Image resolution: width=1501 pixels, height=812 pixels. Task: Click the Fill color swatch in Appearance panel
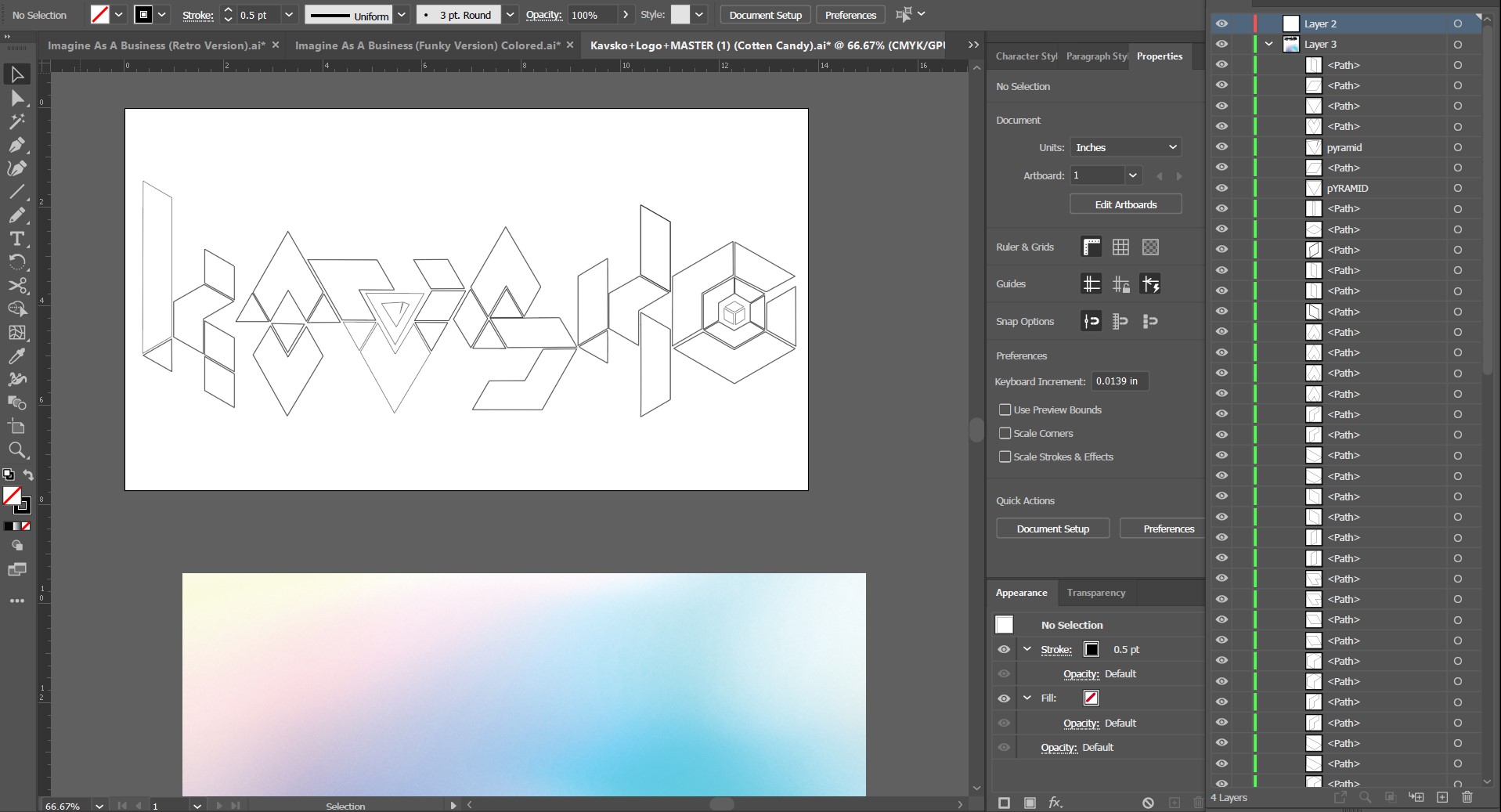pyautogui.click(x=1090, y=698)
